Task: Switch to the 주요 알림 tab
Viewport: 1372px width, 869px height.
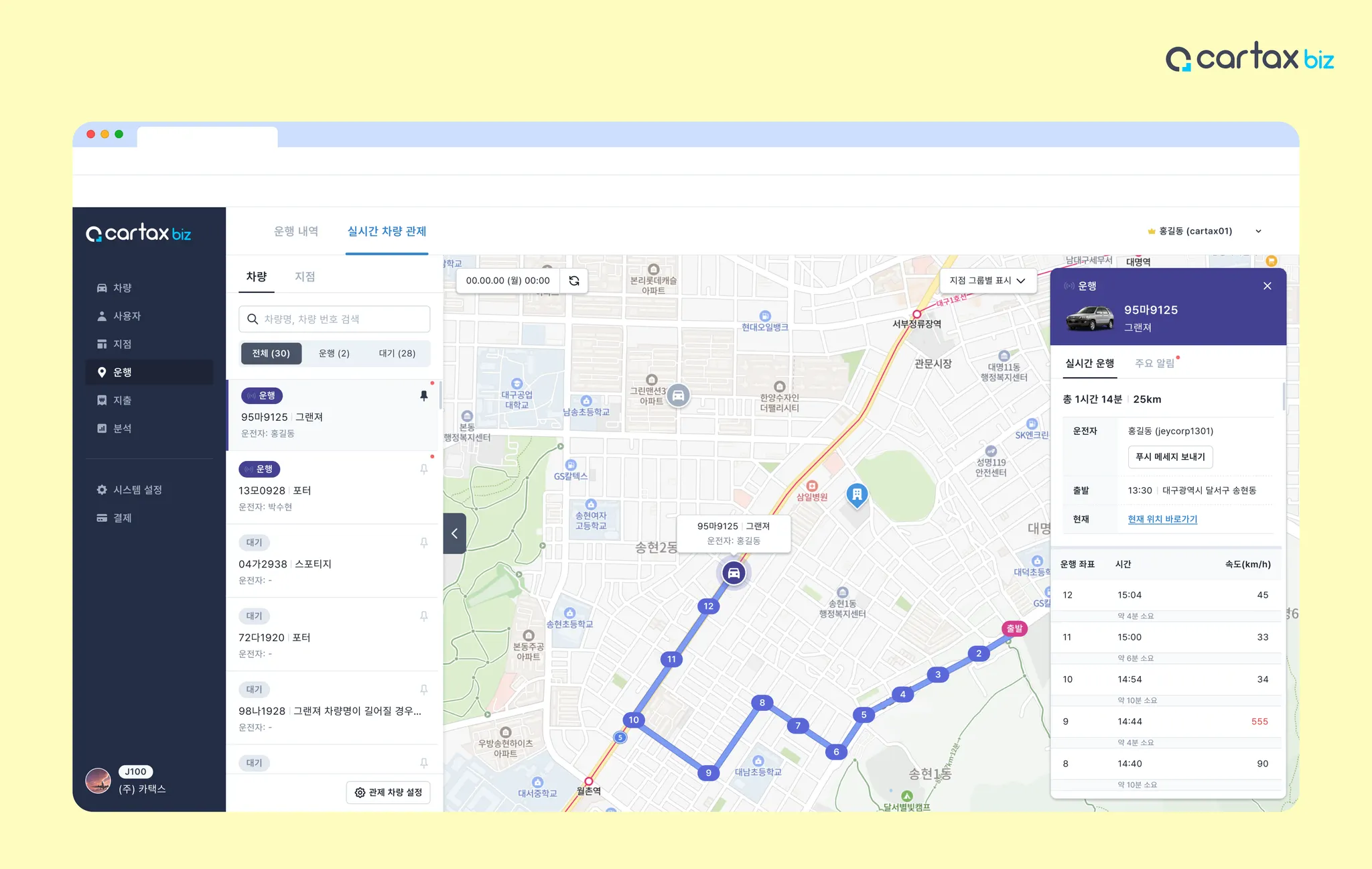Action: [1154, 363]
